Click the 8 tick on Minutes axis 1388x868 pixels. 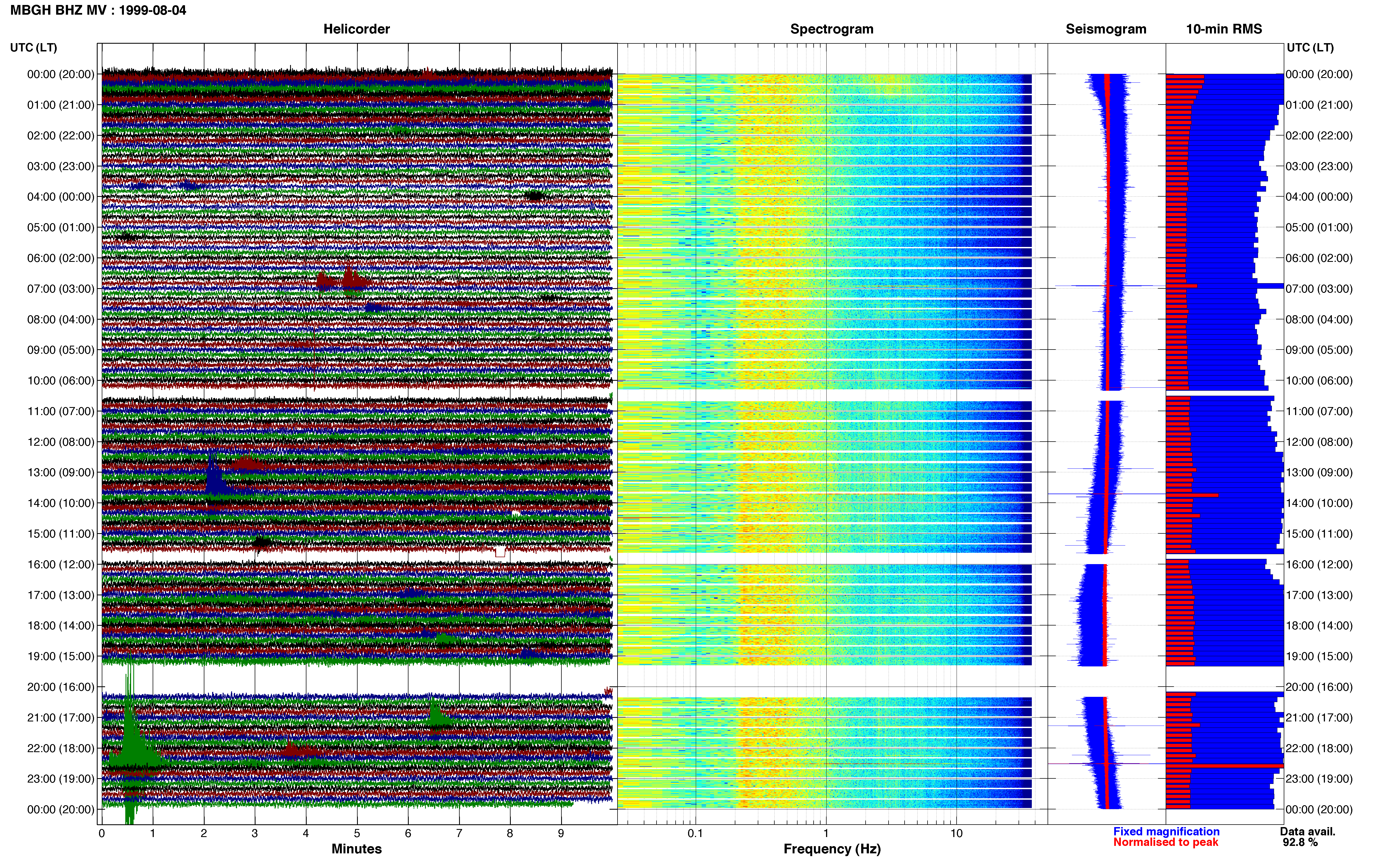(510, 833)
